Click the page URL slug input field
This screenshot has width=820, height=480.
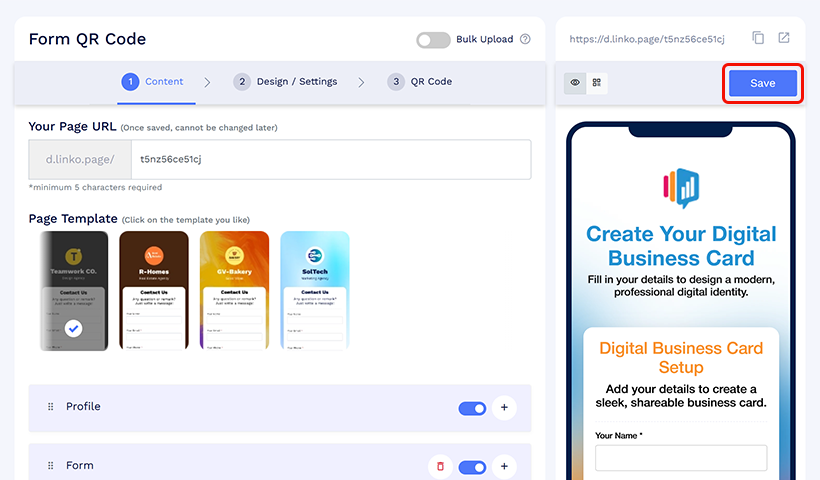tap(330, 159)
